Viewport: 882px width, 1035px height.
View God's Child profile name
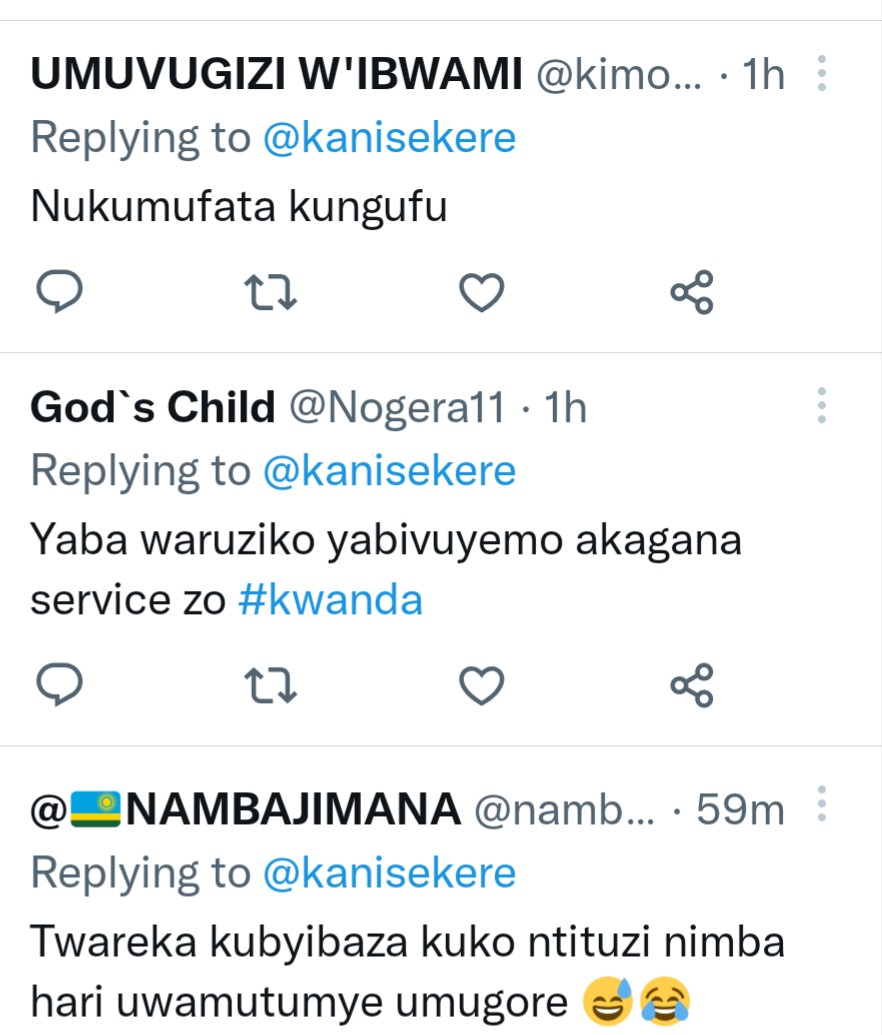(152, 408)
